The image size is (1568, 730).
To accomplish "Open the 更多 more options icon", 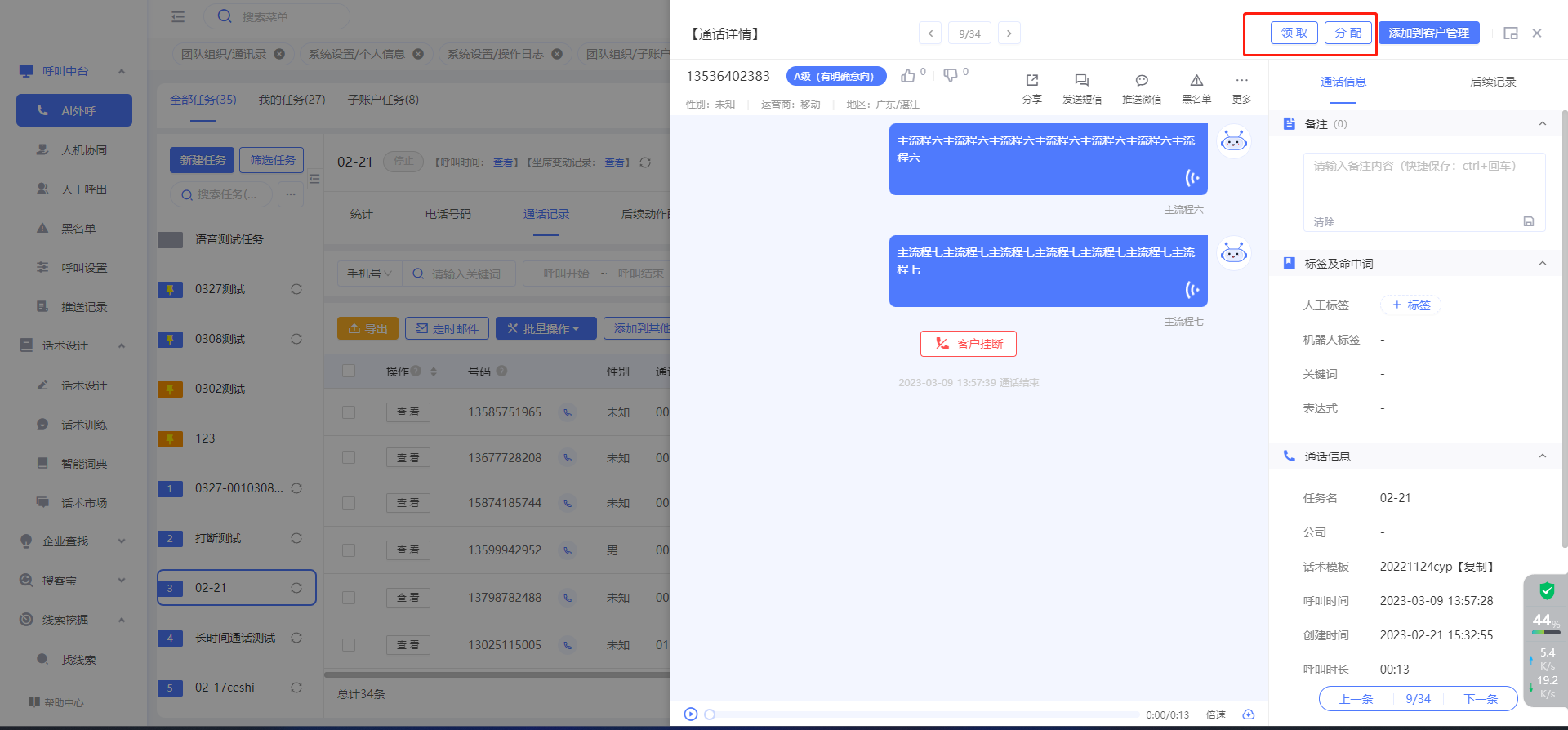I will pos(1242,80).
